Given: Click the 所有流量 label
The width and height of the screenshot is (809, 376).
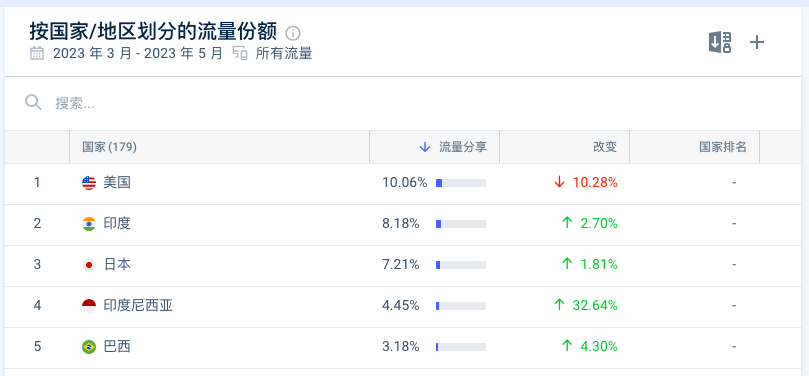Looking at the screenshot, I should [x=284, y=53].
